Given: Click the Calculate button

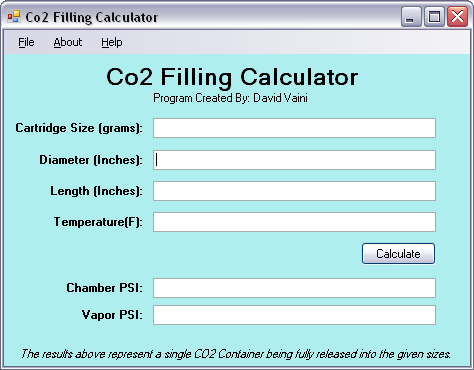Looking at the screenshot, I should point(398,254).
